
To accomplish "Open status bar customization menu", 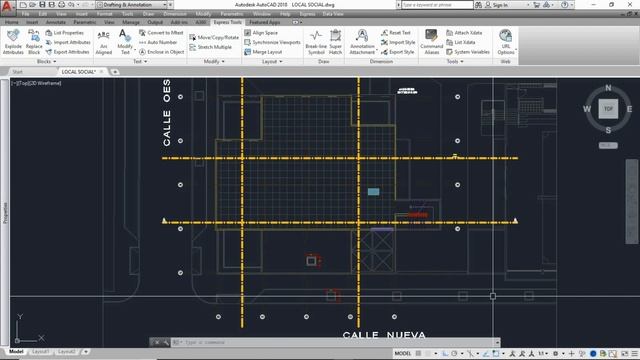I will 635,353.
